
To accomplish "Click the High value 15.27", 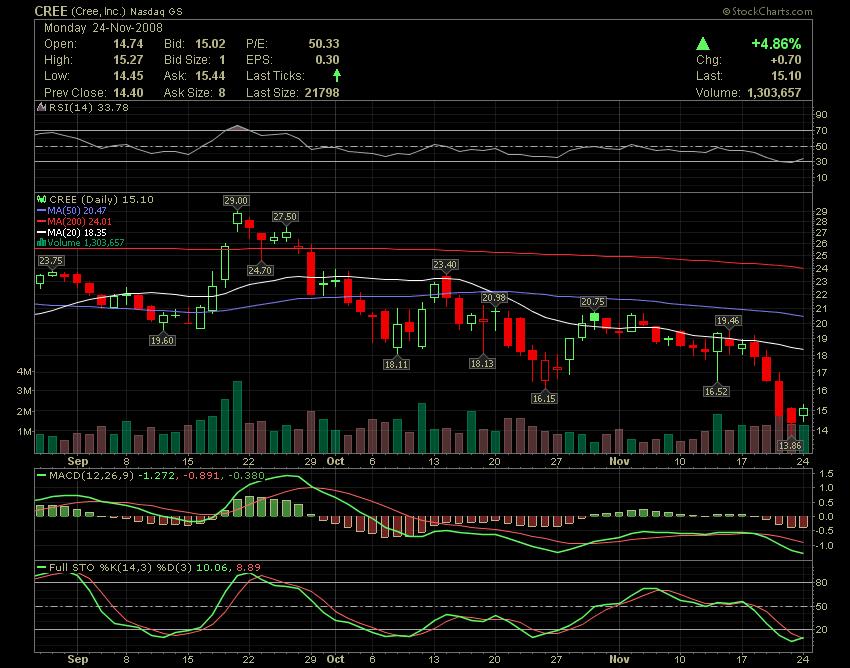I will pos(128,60).
